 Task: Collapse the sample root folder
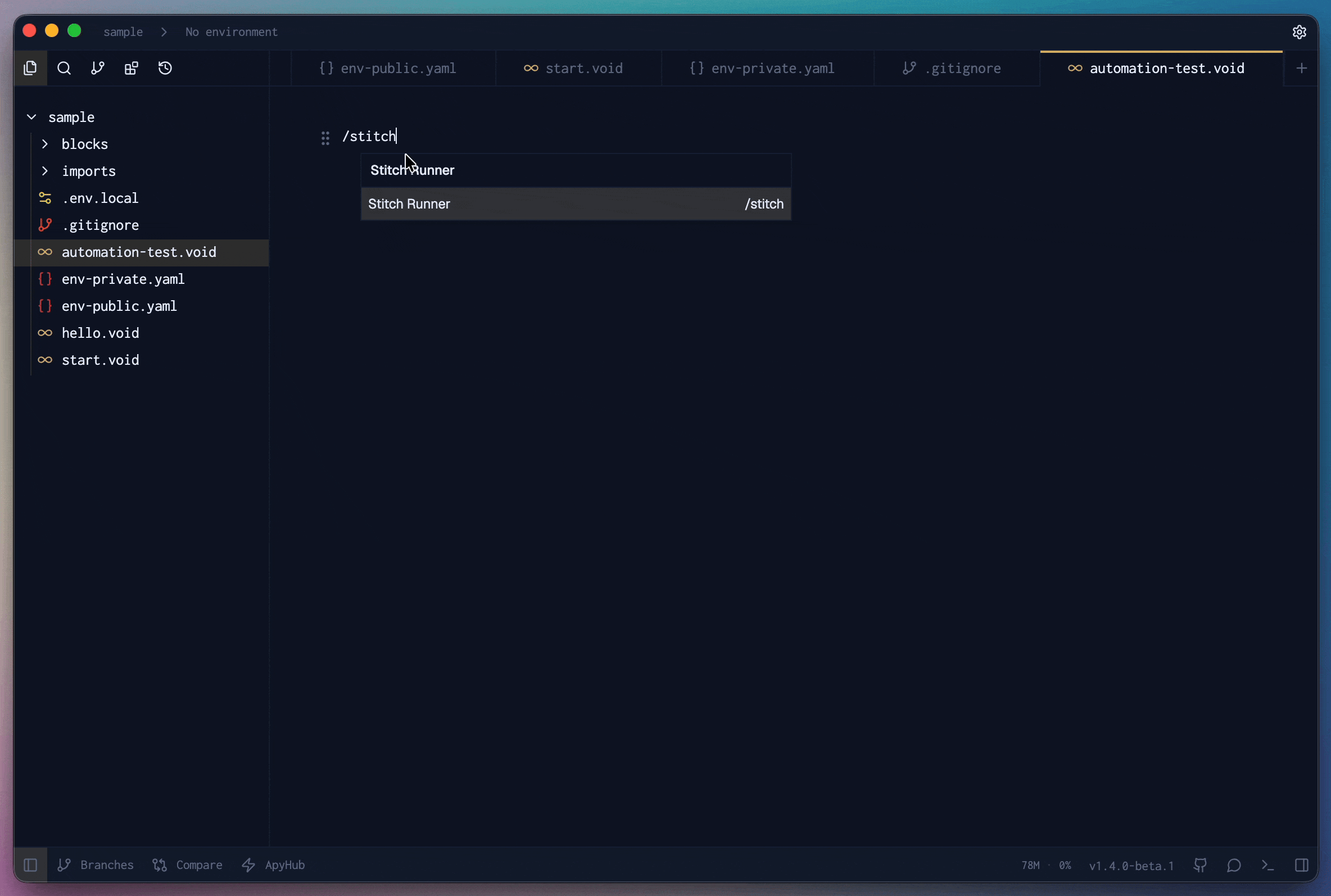[x=32, y=117]
